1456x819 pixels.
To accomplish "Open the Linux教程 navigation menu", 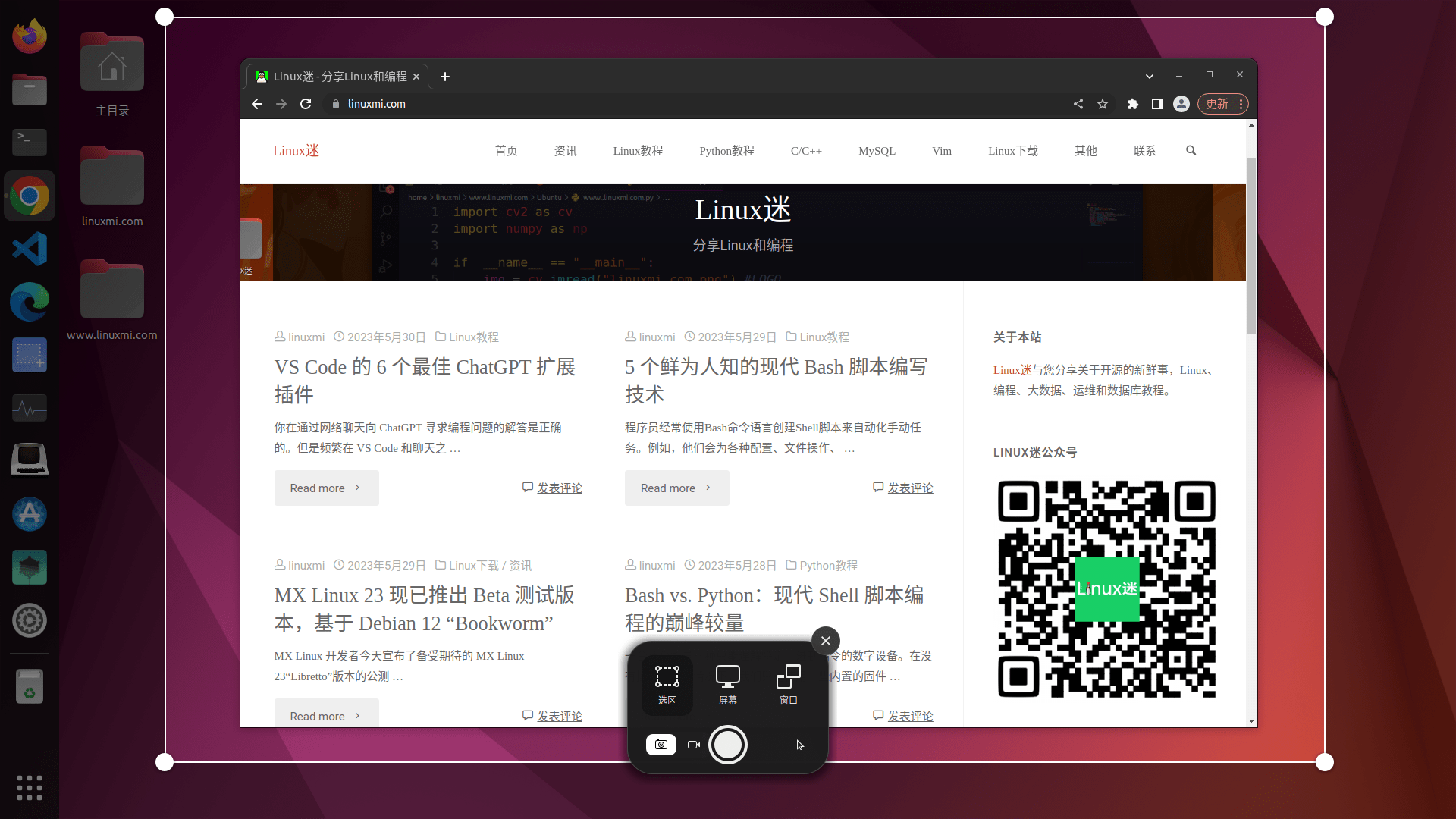I will (x=638, y=151).
